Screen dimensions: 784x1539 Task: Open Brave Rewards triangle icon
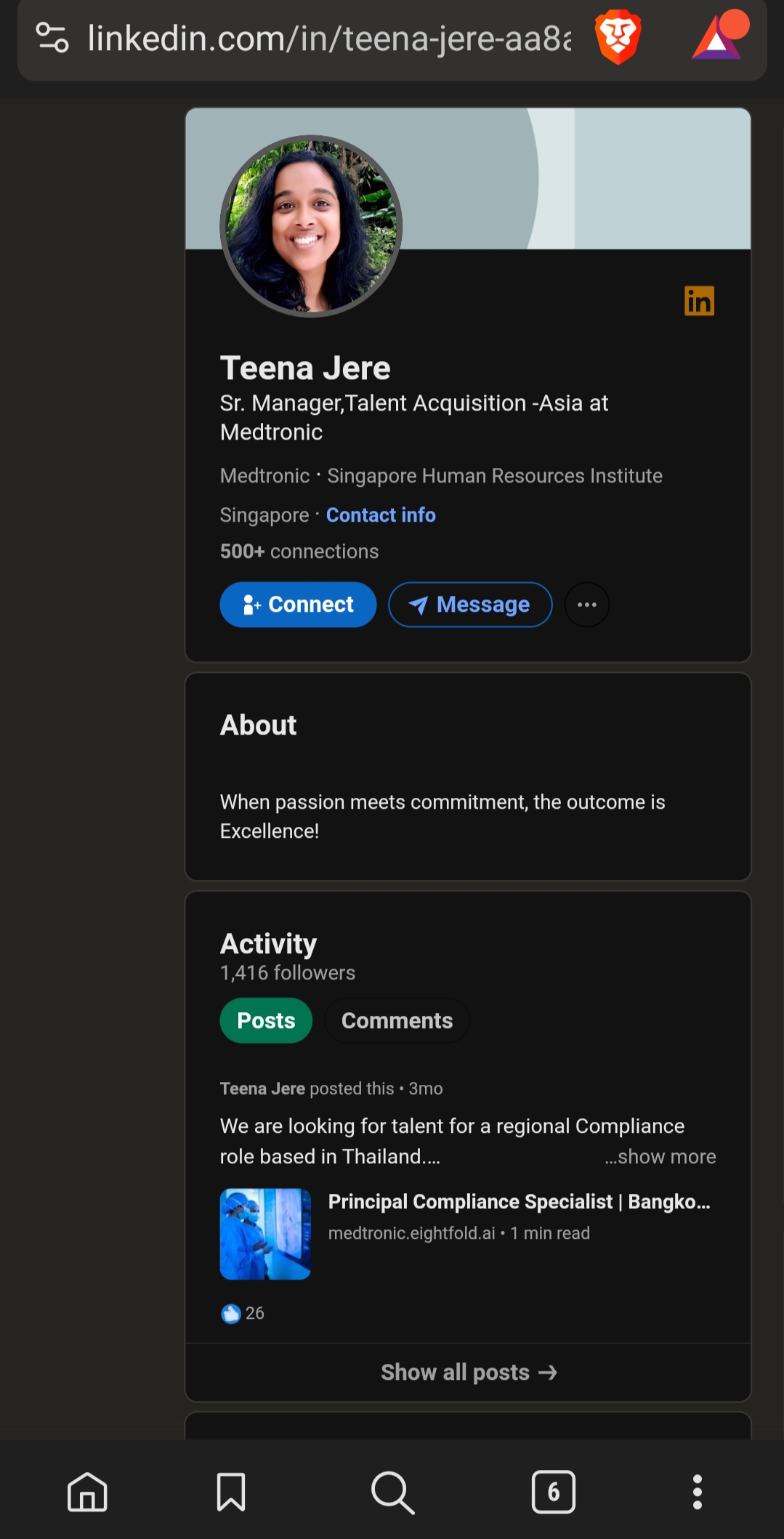coord(719,36)
